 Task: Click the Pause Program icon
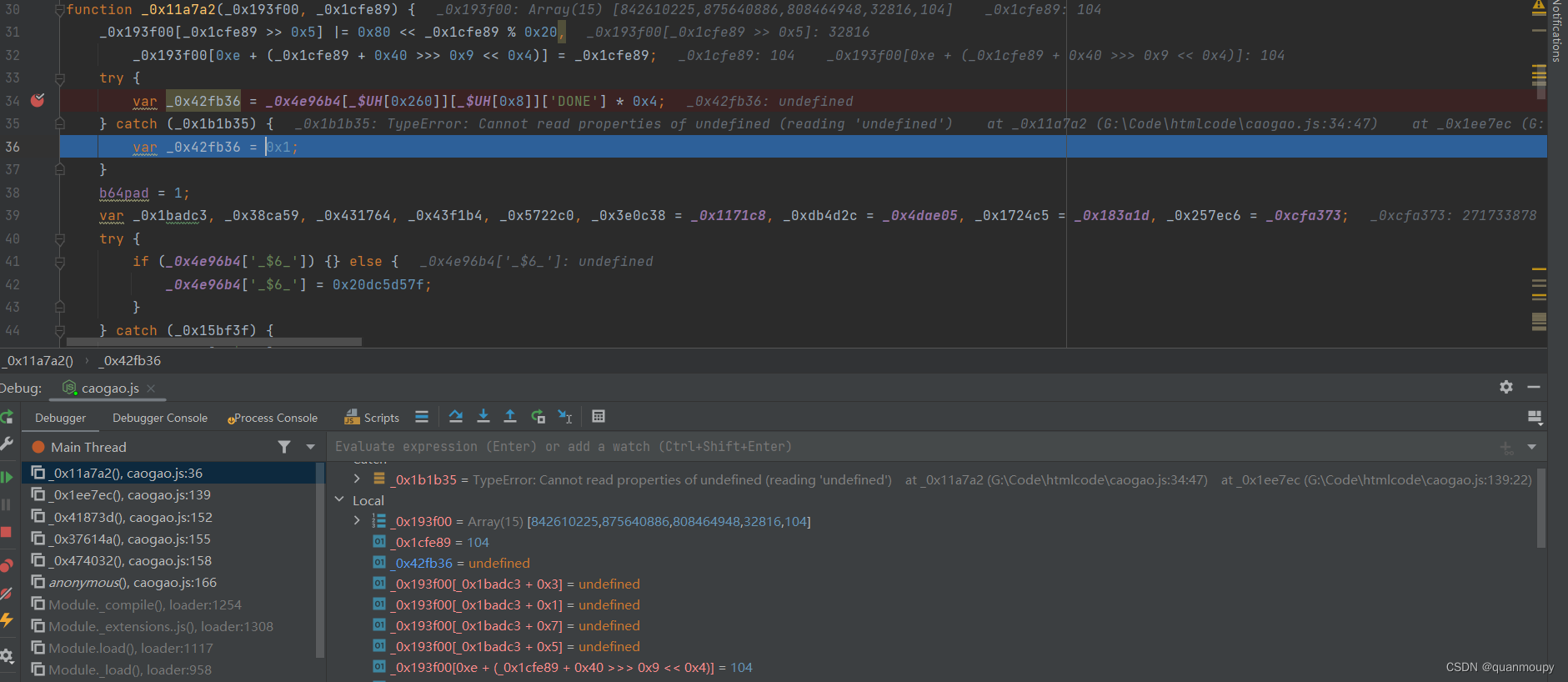[x=6, y=504]
